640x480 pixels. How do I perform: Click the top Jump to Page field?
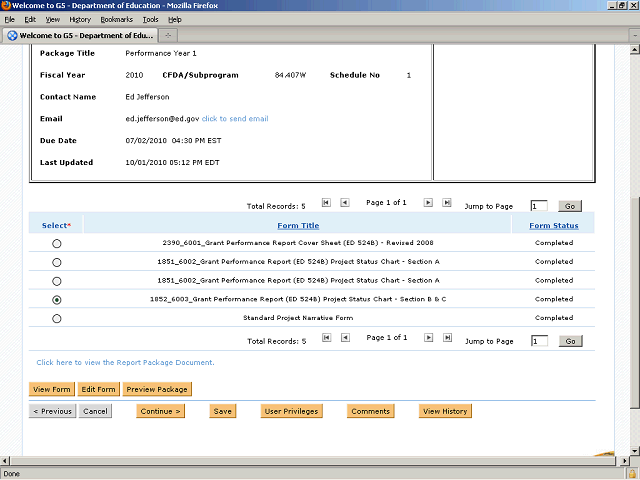click(539, 205)
